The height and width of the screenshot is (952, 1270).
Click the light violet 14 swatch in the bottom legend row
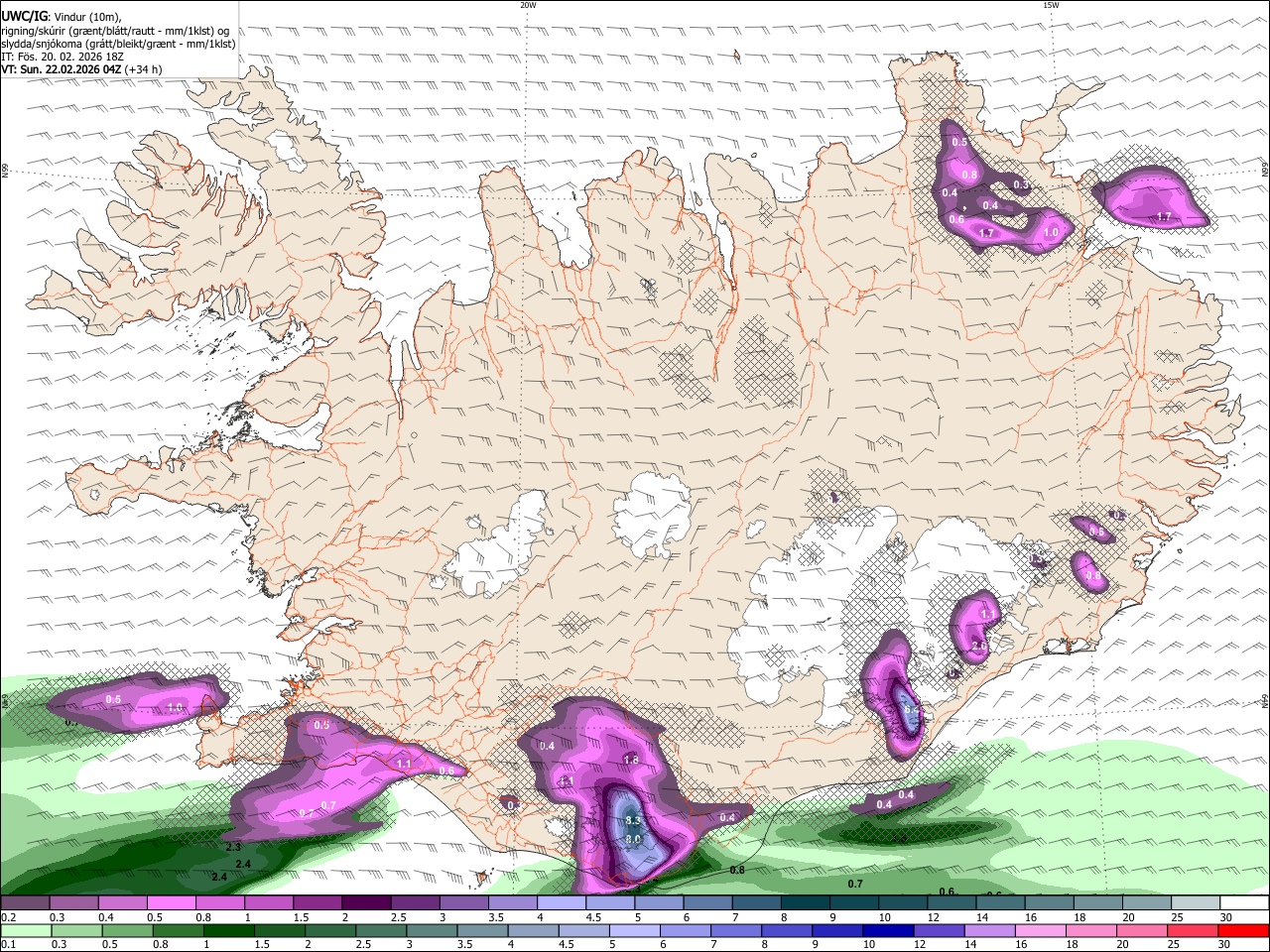point(989,931)
